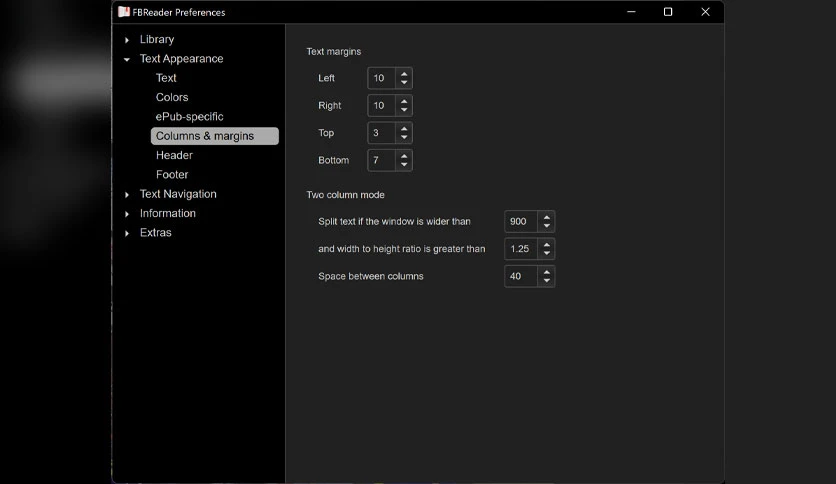Select the Information label

click(167, 213)
